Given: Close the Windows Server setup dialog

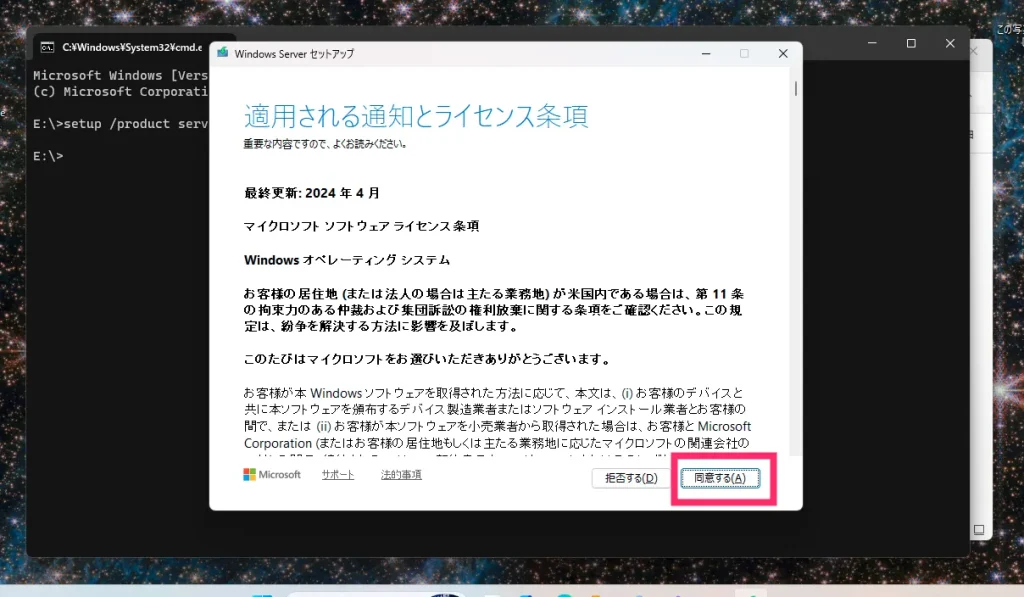Looking at the screenshot, I should (x=782, y=54).
